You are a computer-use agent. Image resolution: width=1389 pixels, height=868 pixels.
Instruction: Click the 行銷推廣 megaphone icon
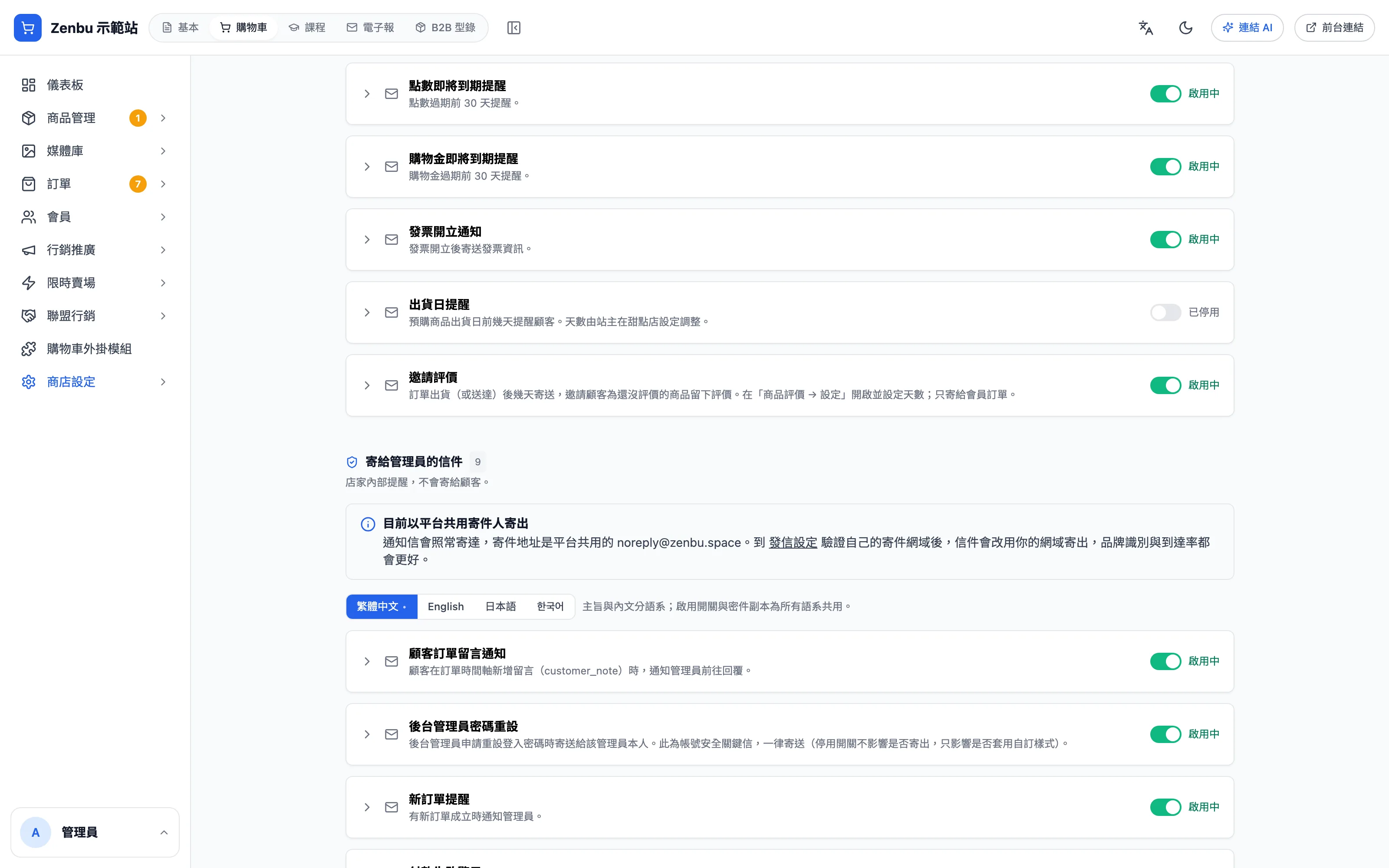[x=29, y=250]
